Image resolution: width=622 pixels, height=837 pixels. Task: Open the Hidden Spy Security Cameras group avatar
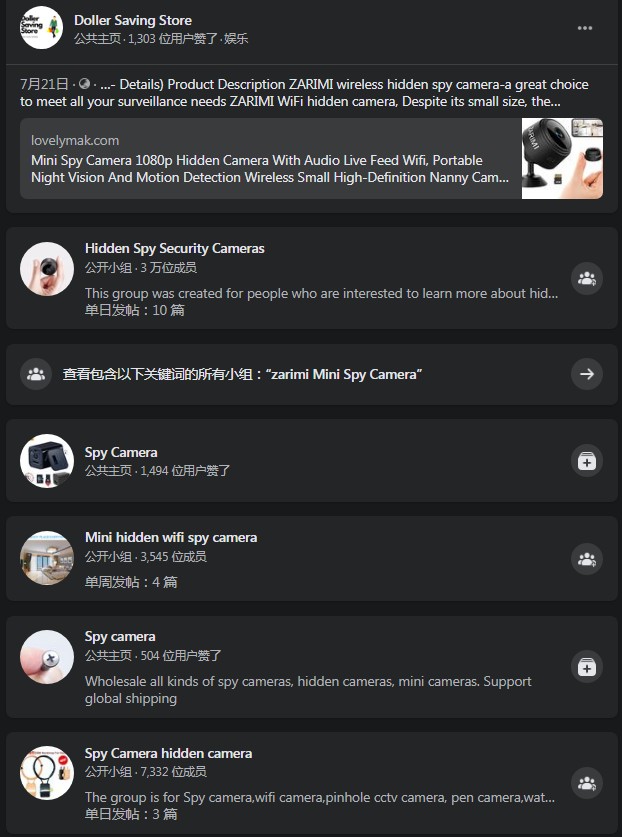tap(47, 269)
